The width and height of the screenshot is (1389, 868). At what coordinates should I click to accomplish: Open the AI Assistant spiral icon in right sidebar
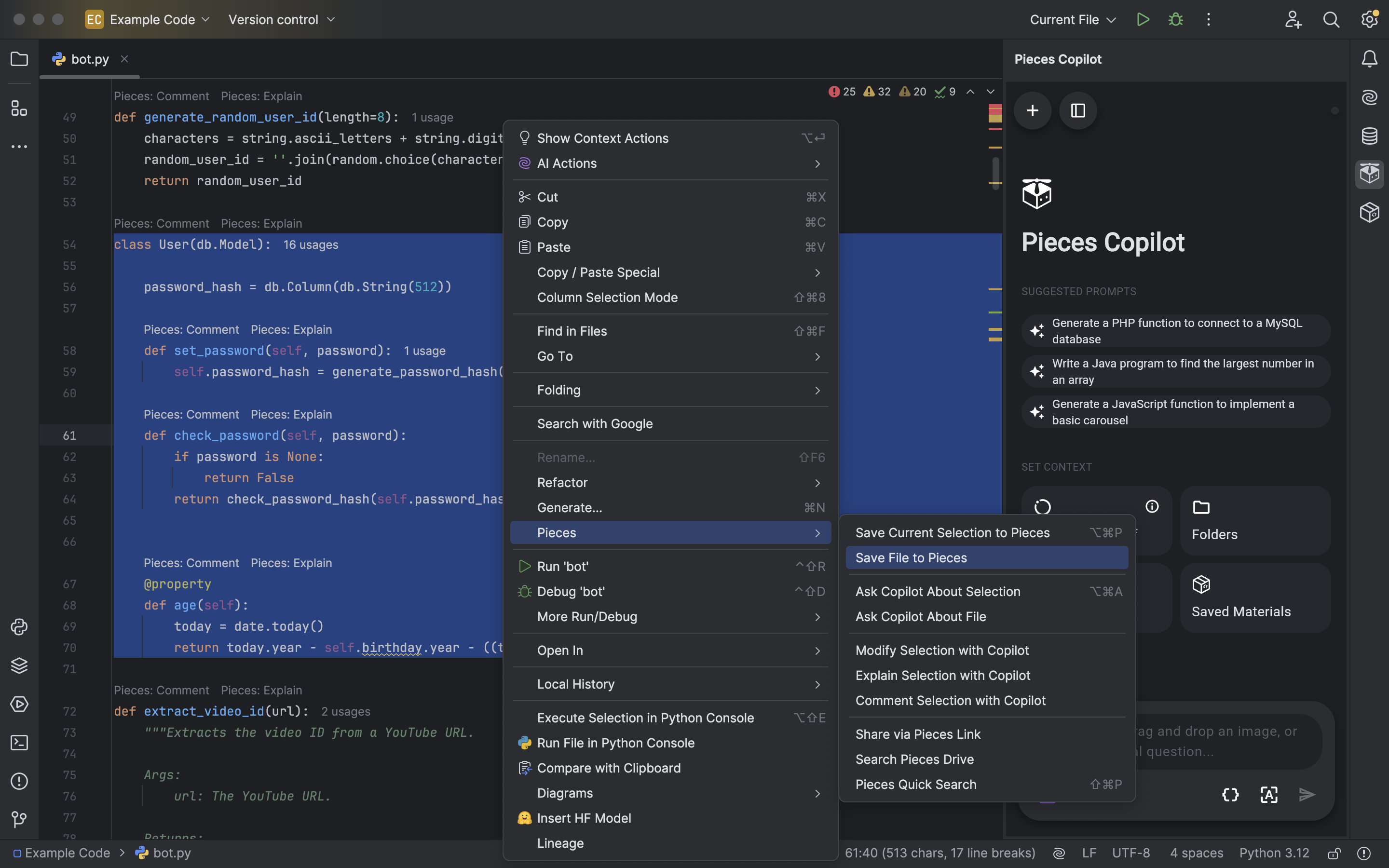coord(1370,97)
